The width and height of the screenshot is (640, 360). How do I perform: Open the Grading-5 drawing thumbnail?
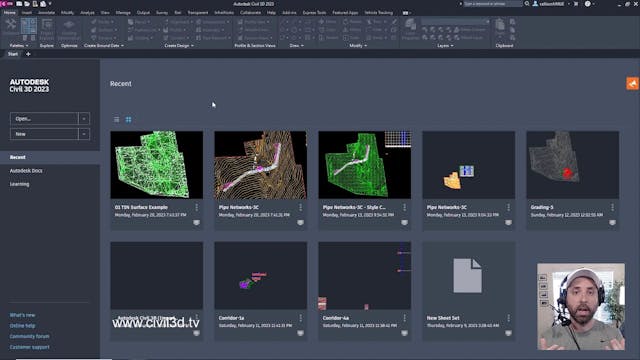573,165
